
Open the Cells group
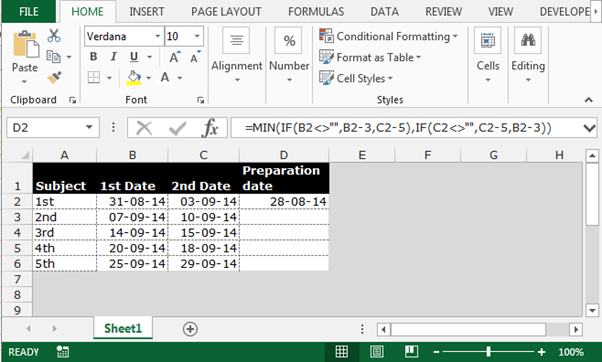point(488,56)
